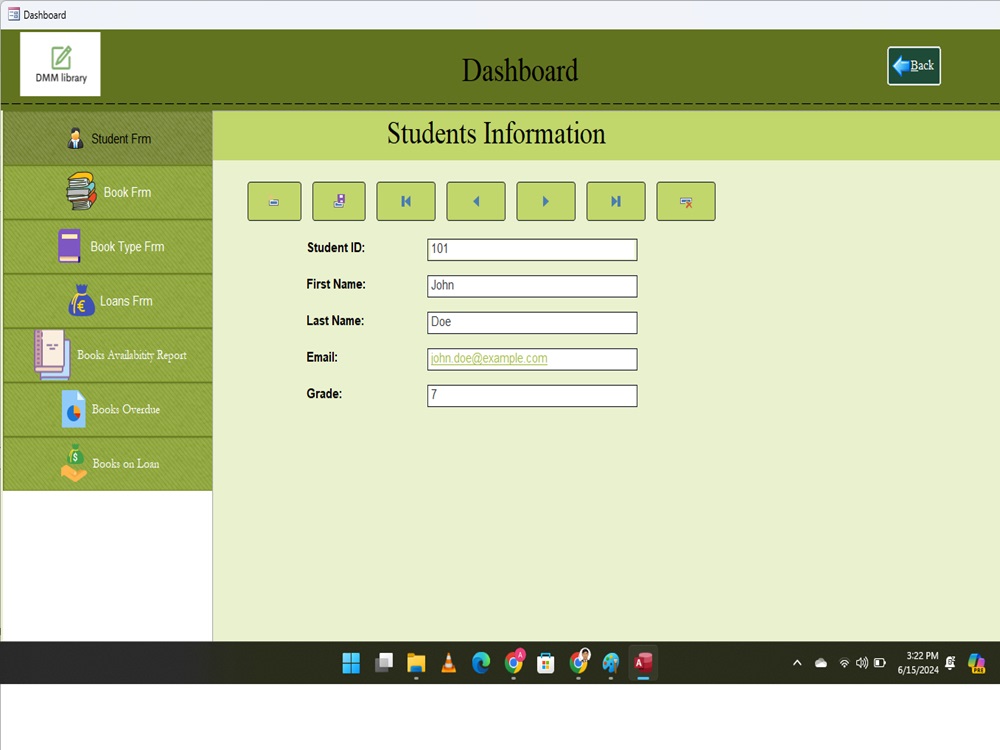This screenshot has width=1000, height=750.
Task: Click the Students Information heading
Action: click(x=496, y=134)
